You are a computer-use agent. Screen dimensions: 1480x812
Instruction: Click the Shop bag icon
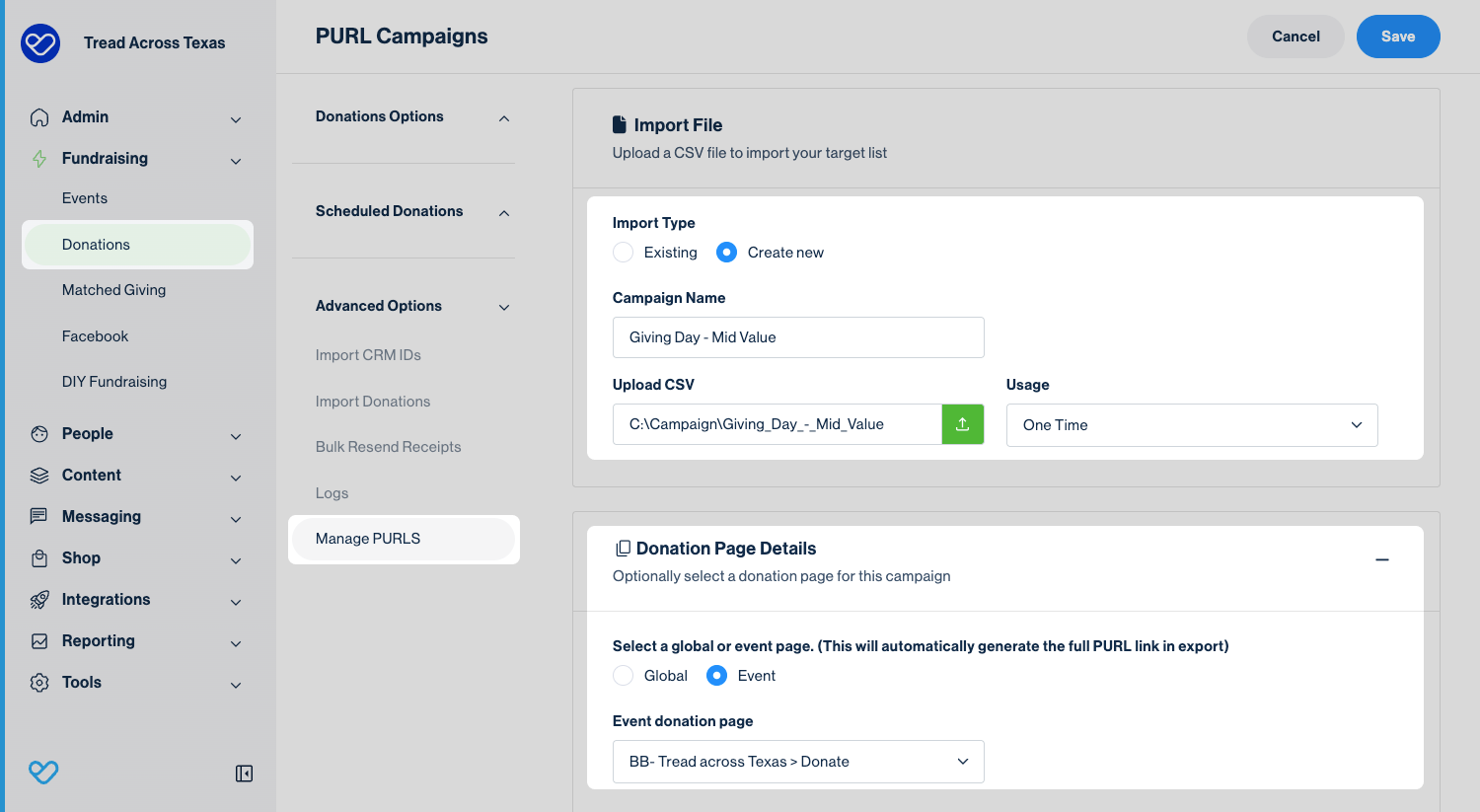pyautogui.click(x=39, y=558)
